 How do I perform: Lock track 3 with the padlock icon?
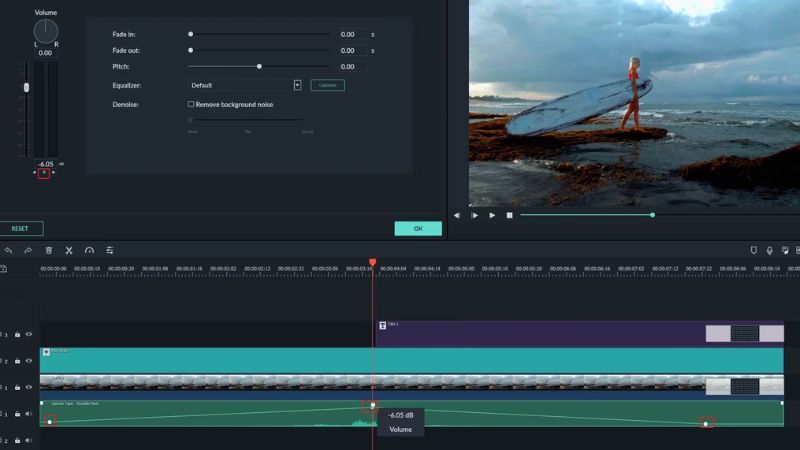click(17, 334)
